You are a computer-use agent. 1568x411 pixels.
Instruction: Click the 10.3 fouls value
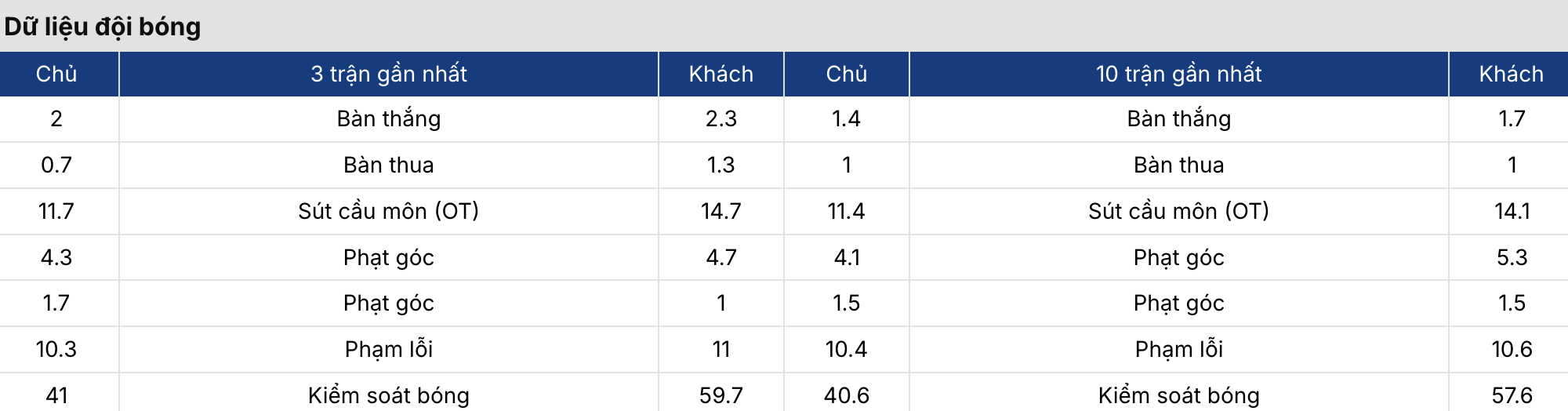56,349
